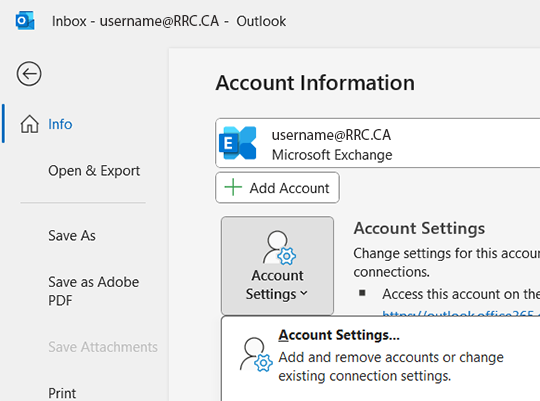Open the Open & Export tab
The height and width of the screenshot is (401, 540).
94,171
